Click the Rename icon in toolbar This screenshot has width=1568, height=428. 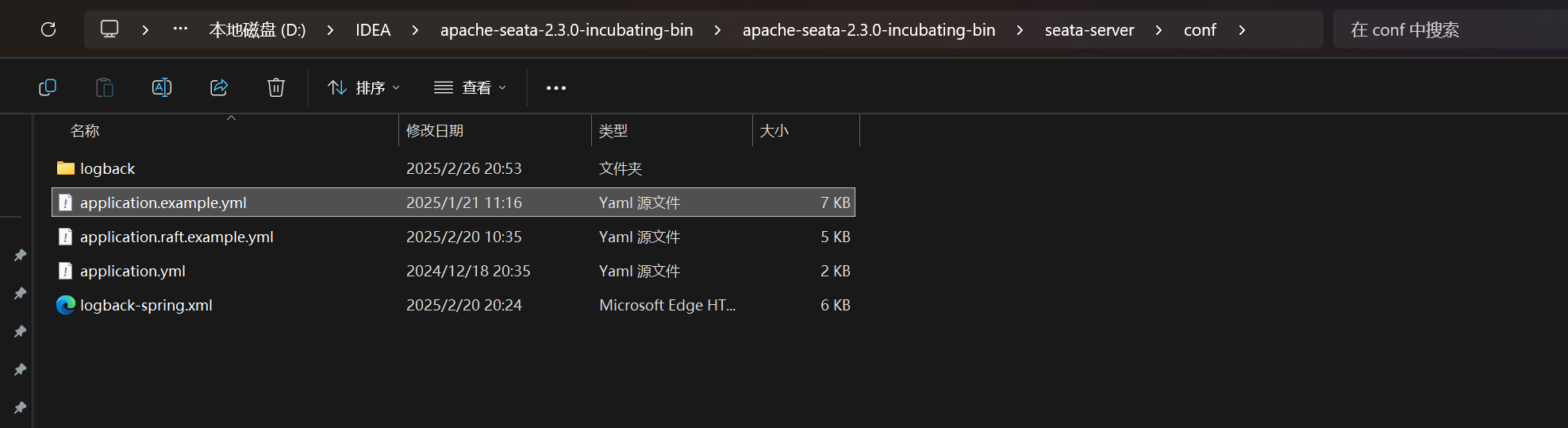tap(162, 87)
